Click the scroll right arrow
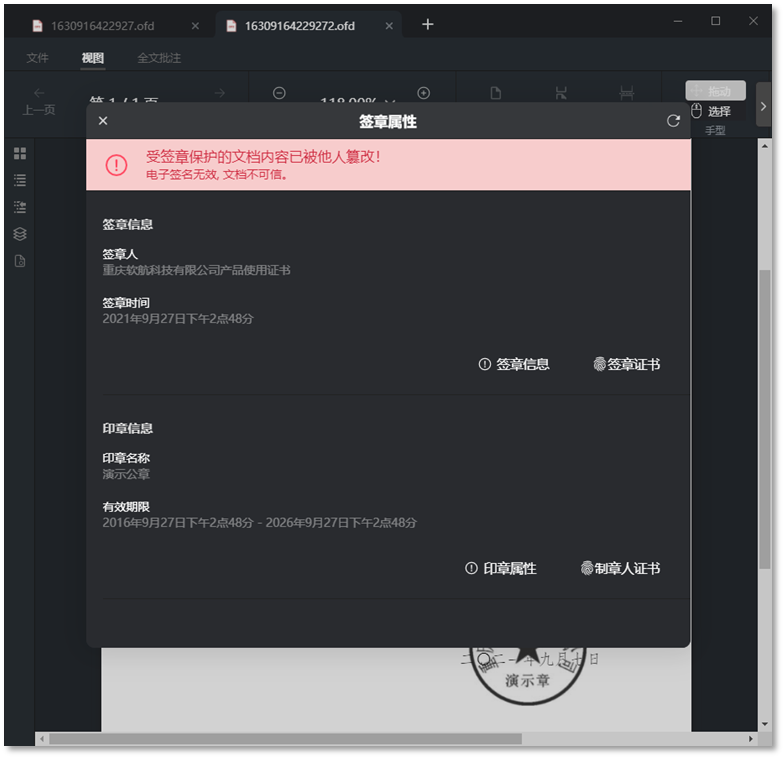The image size is (784, 758). [750, 739]
